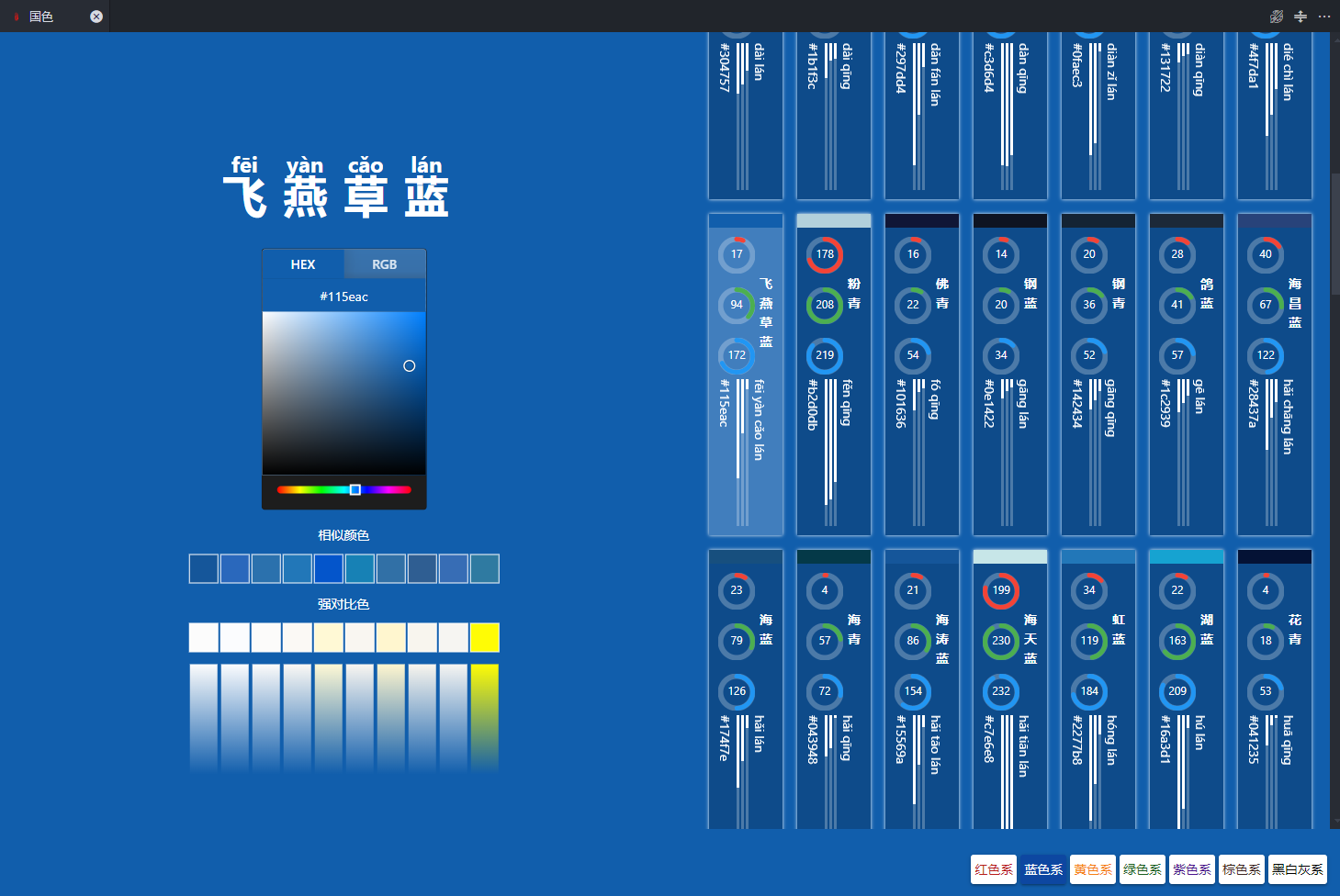This screenshot has width=1340, height=896.
Task: Open the 棕色系 color category
Action: [1241, 869]
